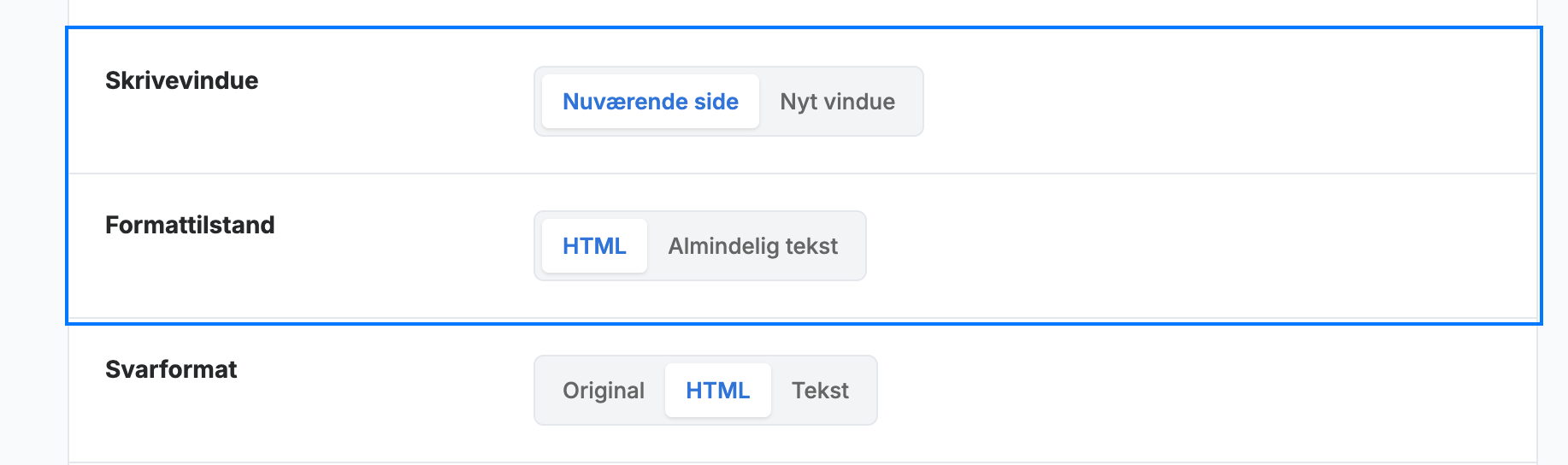1568x465 pixels.
Task: Choose "Tekst" under Svarformat
Action: (x=820, y=391)
